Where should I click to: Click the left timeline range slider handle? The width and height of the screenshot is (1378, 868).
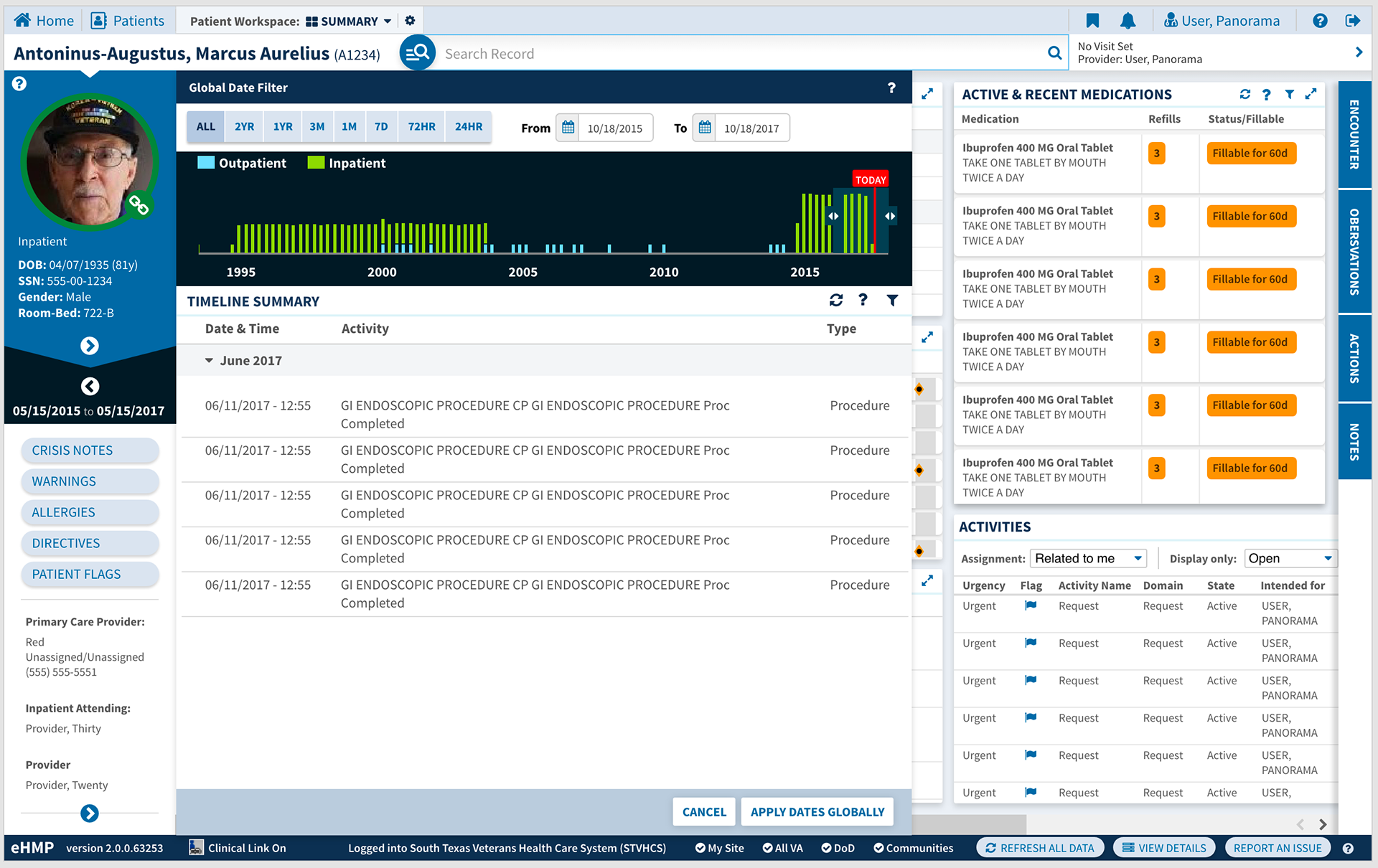(x=833, y=216)
